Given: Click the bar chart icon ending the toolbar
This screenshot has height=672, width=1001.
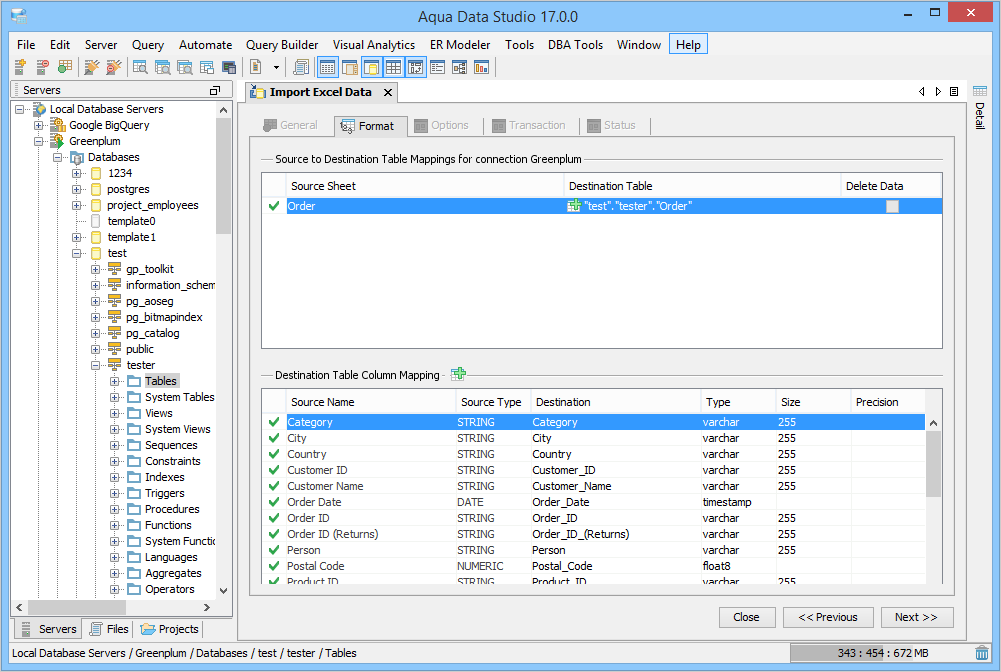Looking at the screenshot, I should tap(481, 66).
